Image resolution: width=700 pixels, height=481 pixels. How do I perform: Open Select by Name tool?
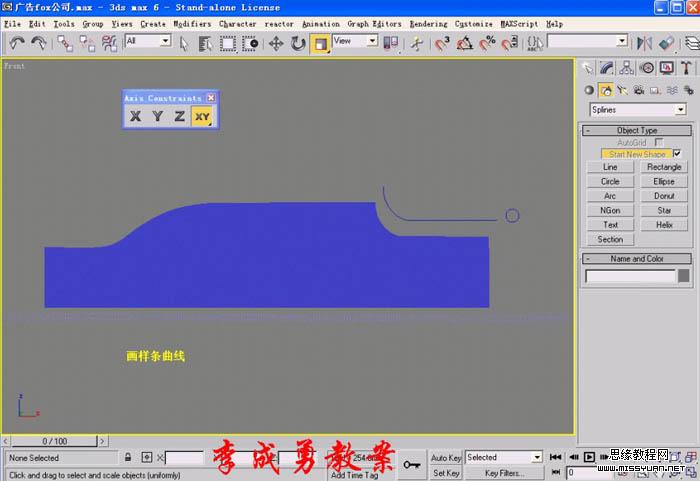(x=205, y=44)
